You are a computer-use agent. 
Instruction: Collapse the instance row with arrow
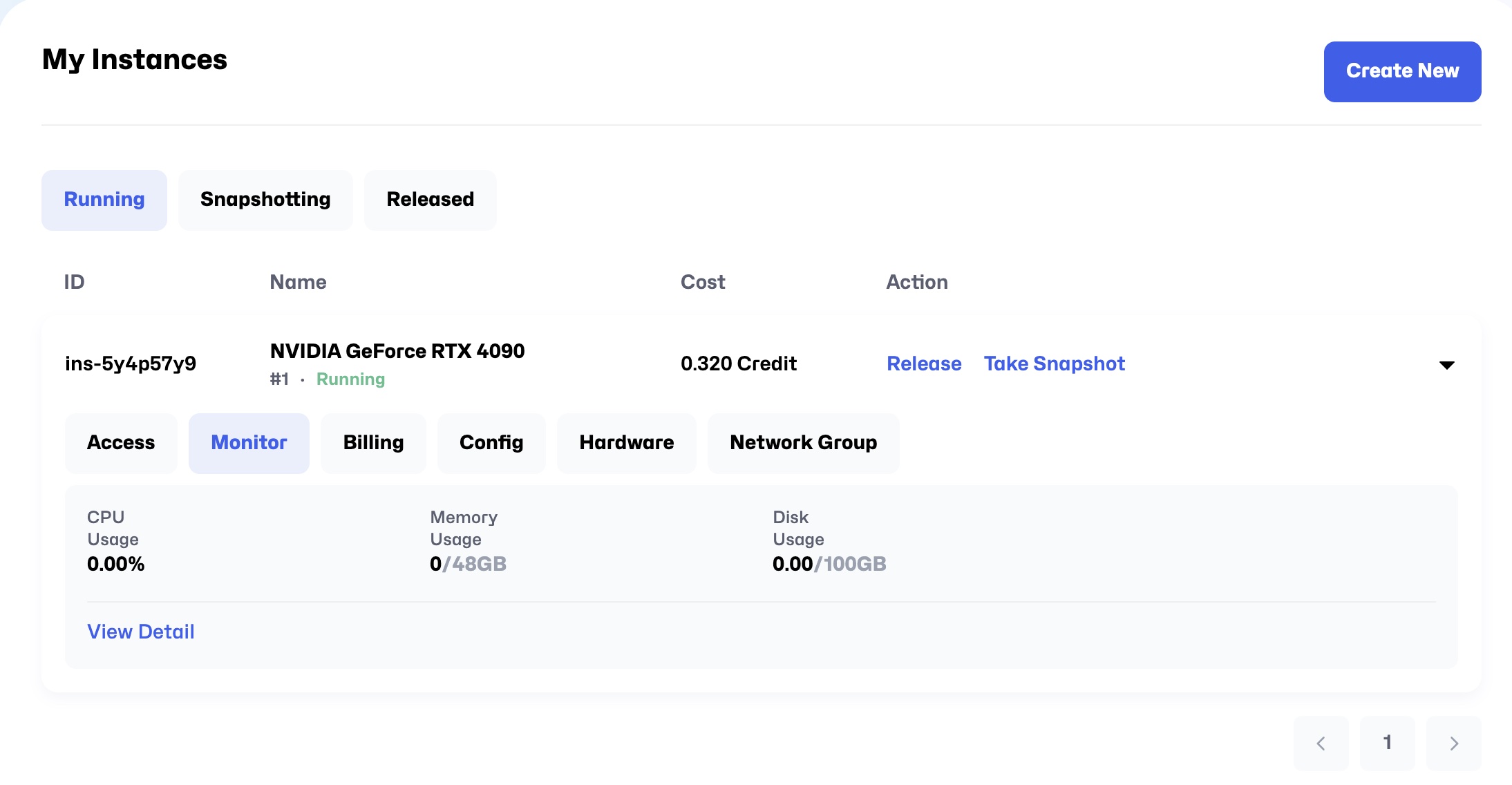pos(1446,365)
